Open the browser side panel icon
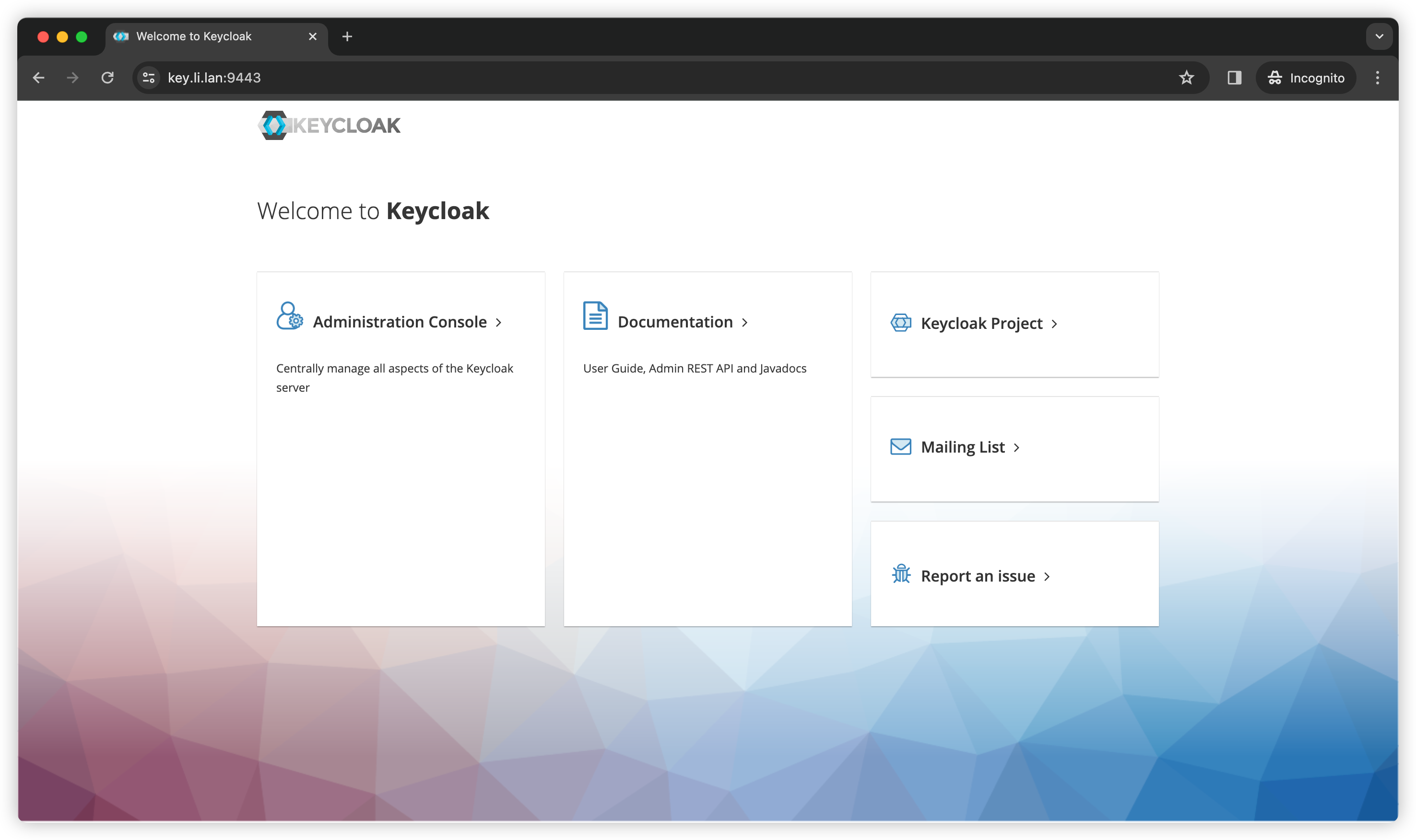The height and width of the screenshot is (840, 1416). click(1234, 78)
